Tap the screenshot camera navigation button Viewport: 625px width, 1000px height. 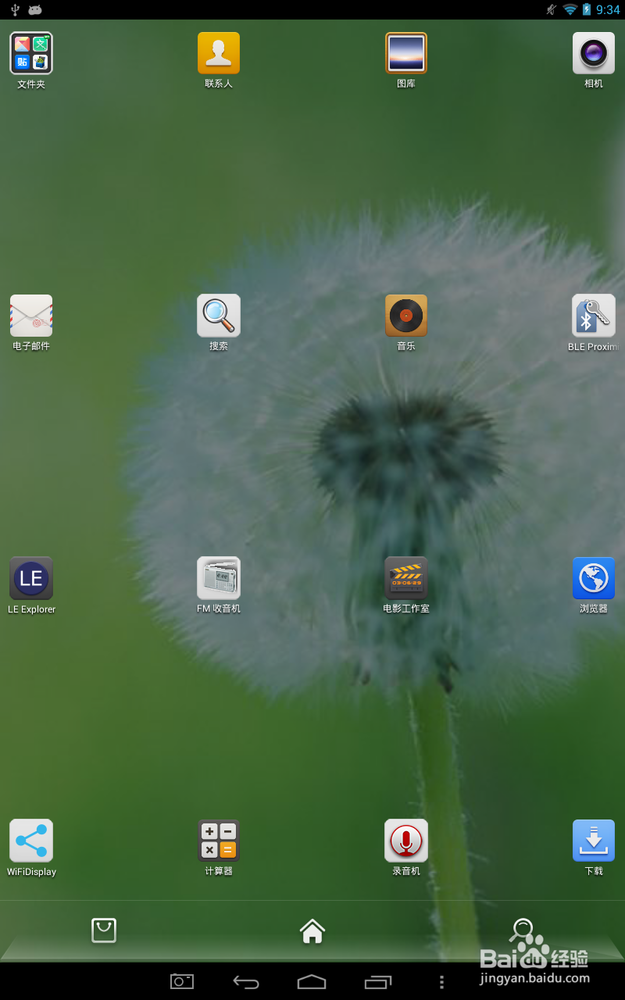pos(182,982)
